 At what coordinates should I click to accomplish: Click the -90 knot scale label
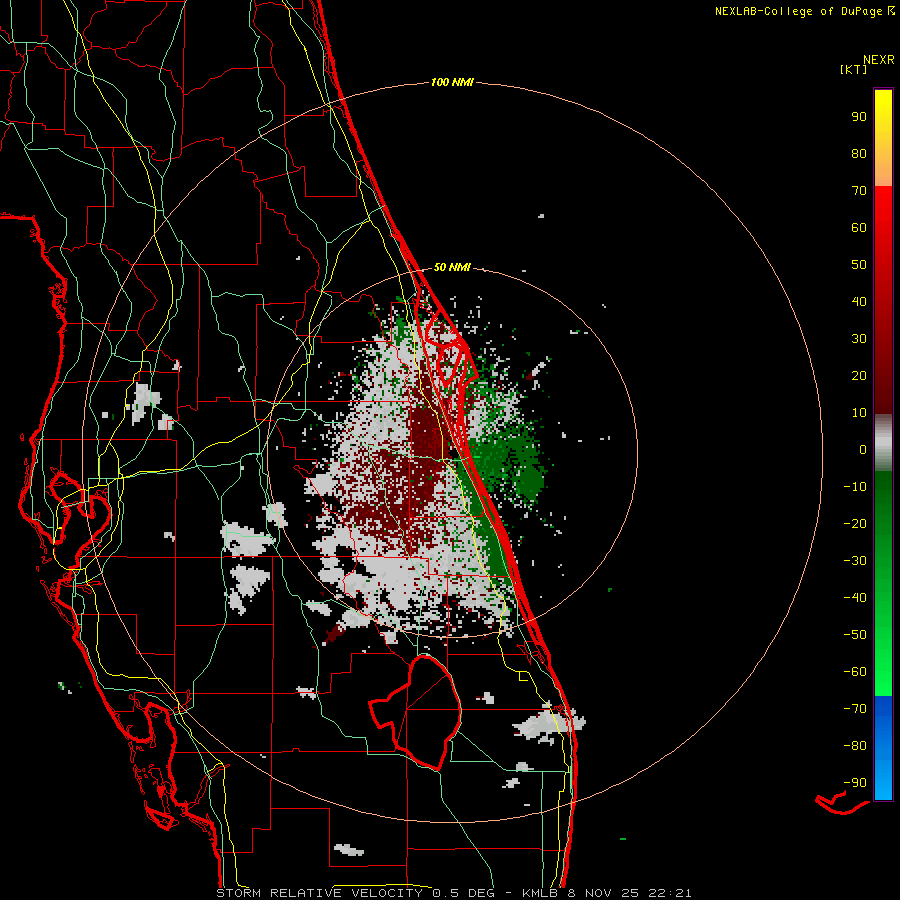(855, 782)
